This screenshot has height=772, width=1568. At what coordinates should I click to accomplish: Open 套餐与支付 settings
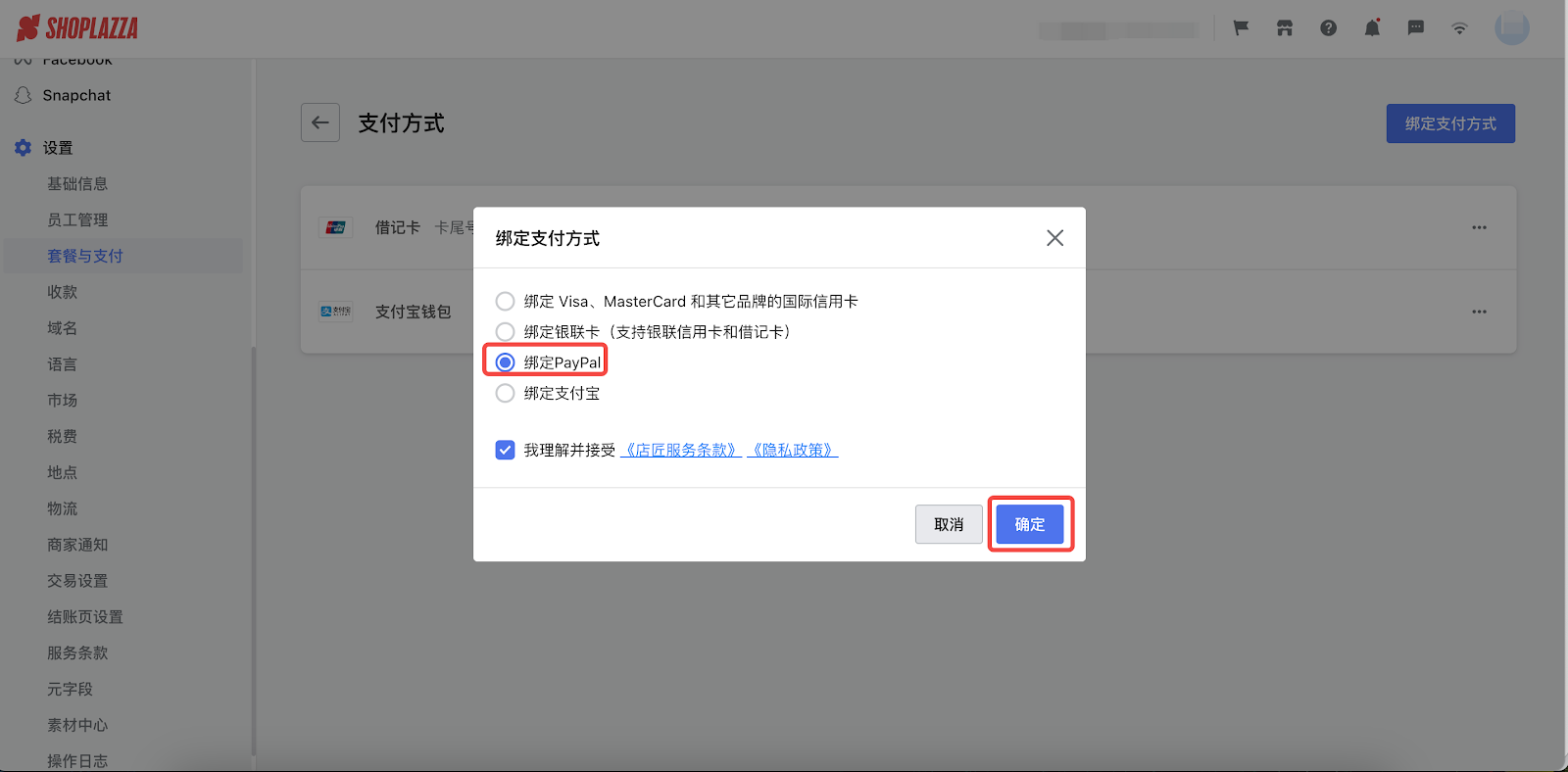[85, 256]
